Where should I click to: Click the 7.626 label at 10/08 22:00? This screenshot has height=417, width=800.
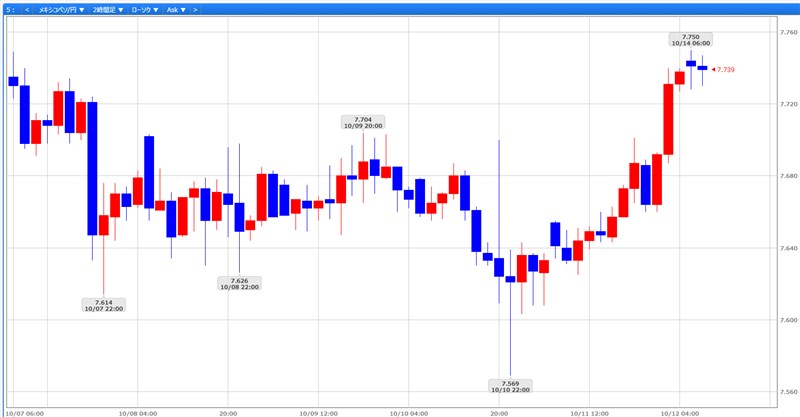[239, 283]
